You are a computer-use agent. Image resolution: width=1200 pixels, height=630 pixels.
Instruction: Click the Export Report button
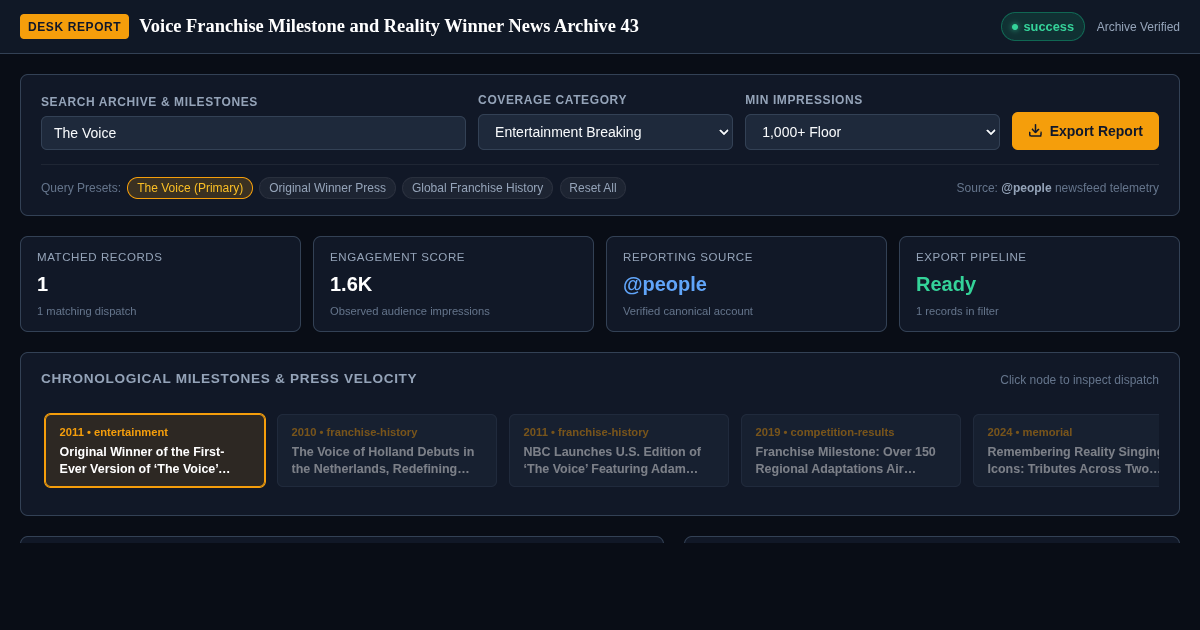[x=1085, y=131]
